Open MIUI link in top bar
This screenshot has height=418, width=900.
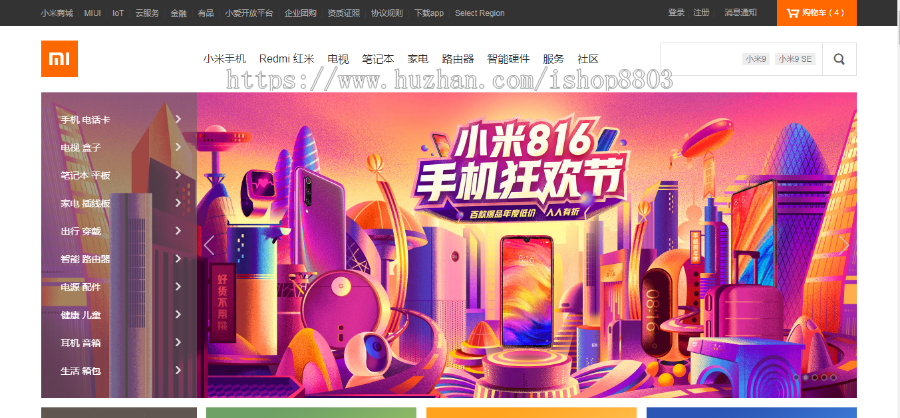[x=92, y=13]
